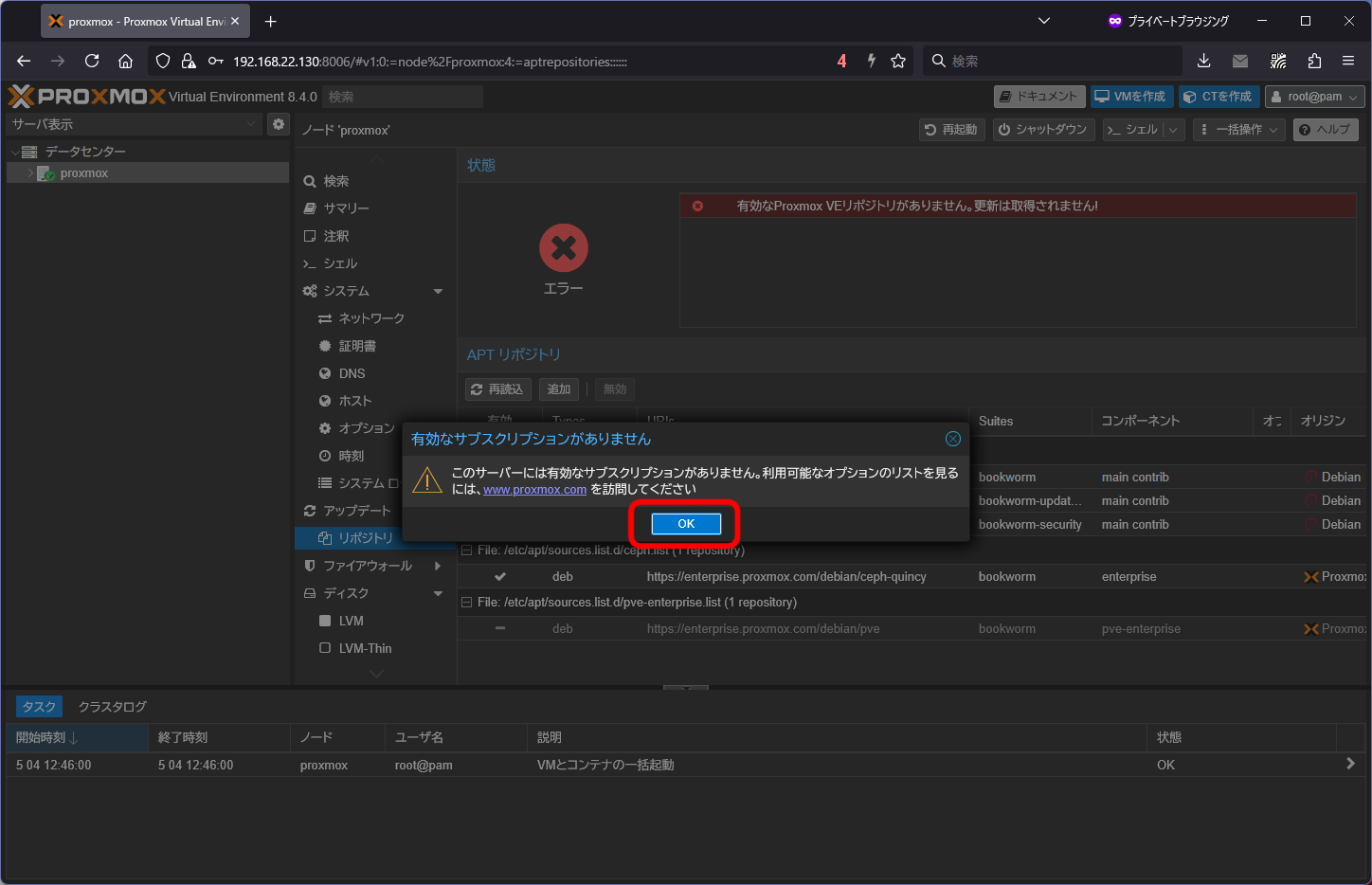Open 注釈 notes menu item

pos(375,236)
